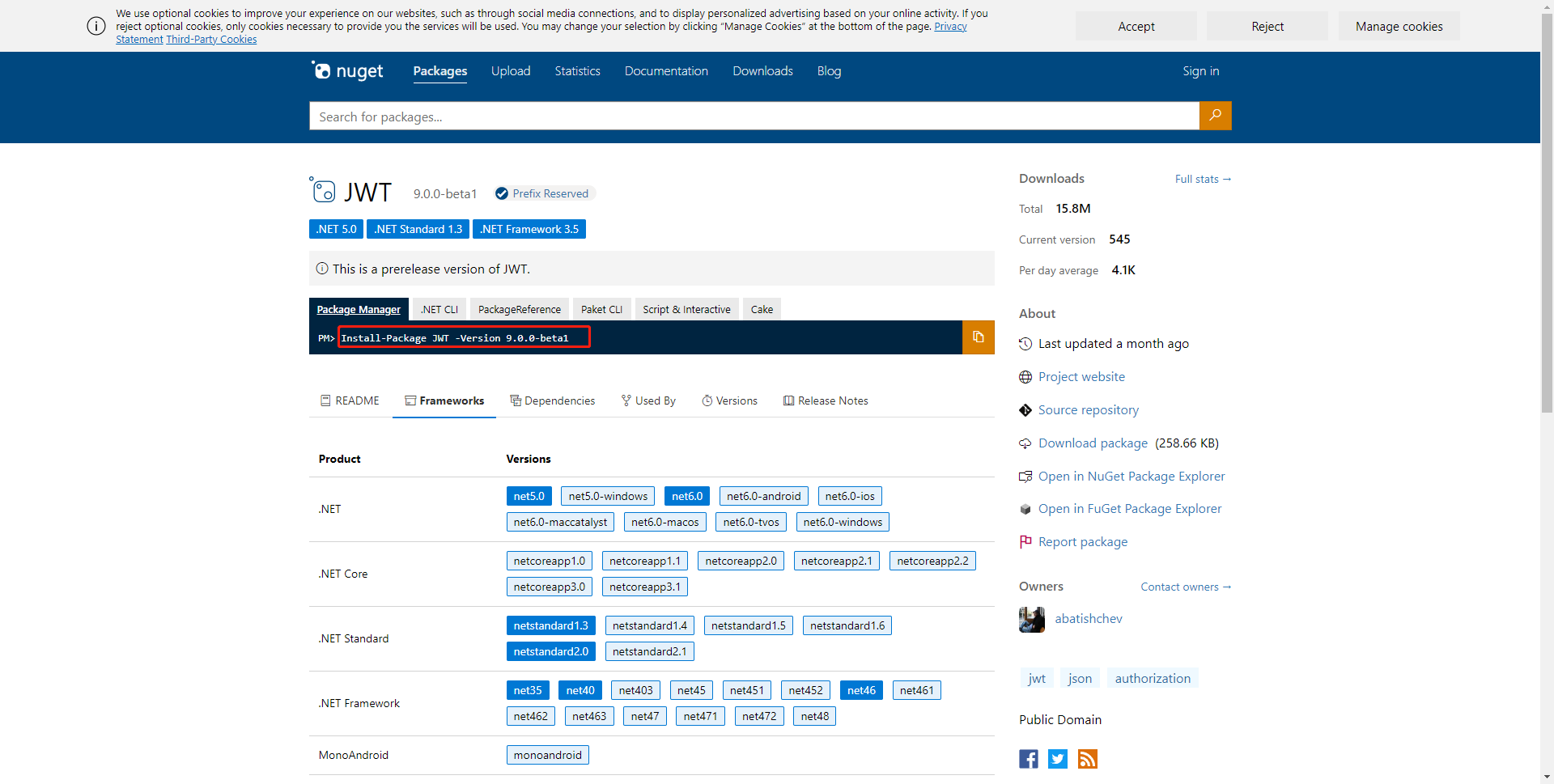Image resolution: width=1554 pixels, height=784 pixels.
Task: Copy the Install-Package command with the copy icon
Action: tap(978, 337)
